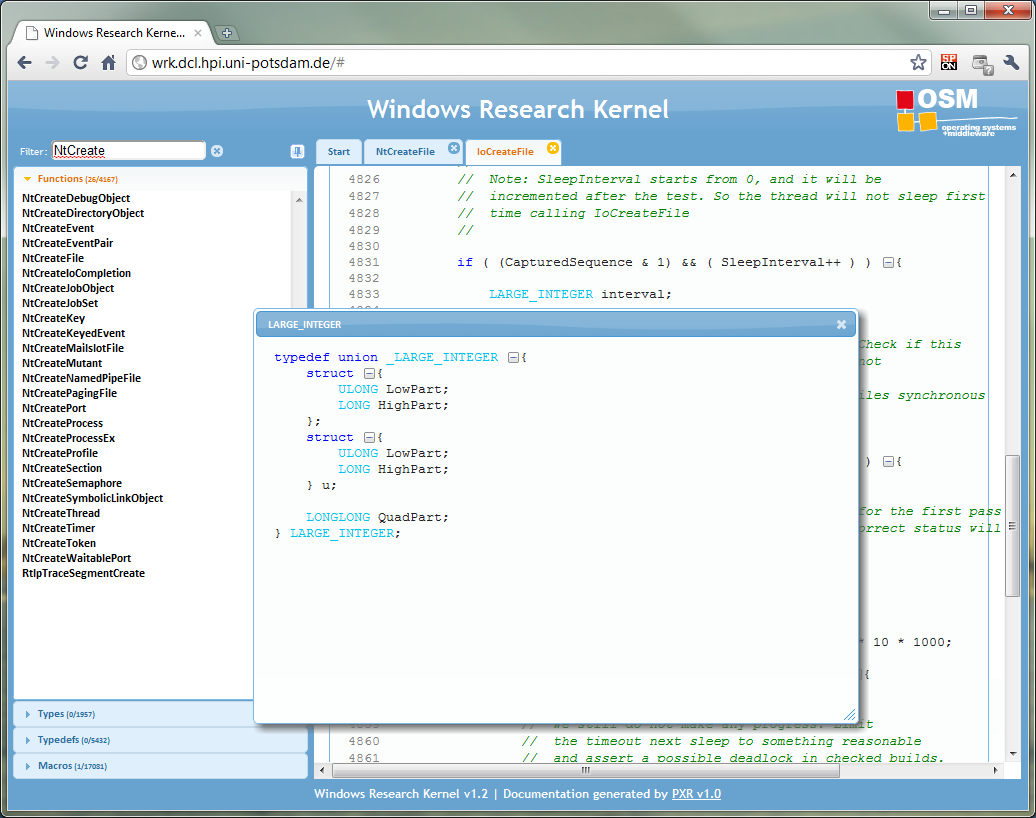Click the browser forward arrow

point(52,63)
